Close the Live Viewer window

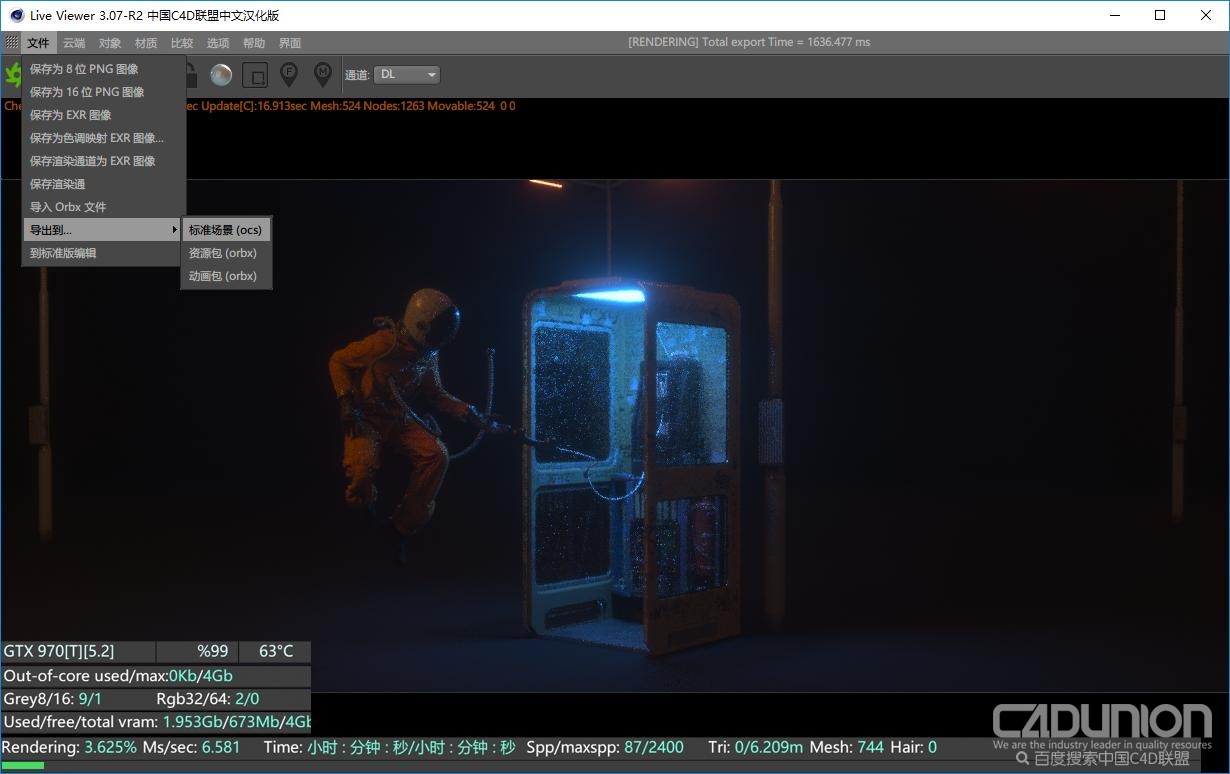point(1206,15)
